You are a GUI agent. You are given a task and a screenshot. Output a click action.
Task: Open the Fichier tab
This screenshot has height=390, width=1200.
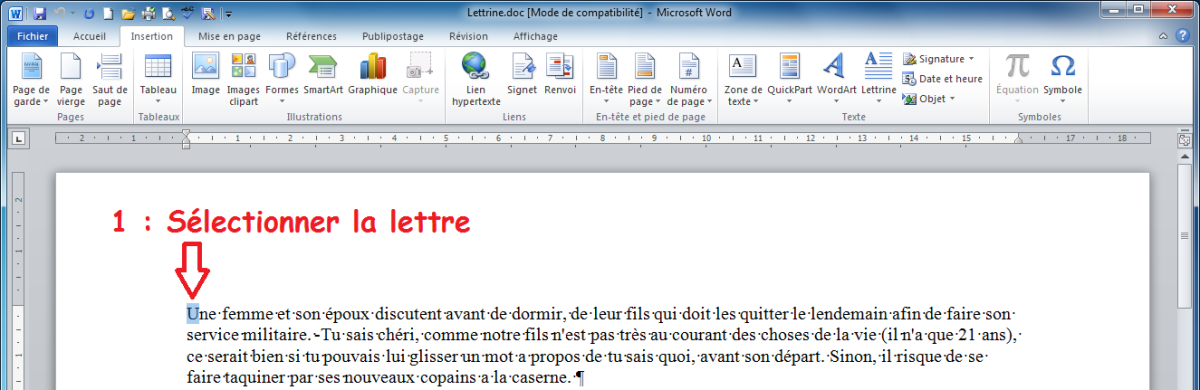(x=33, y=36)
